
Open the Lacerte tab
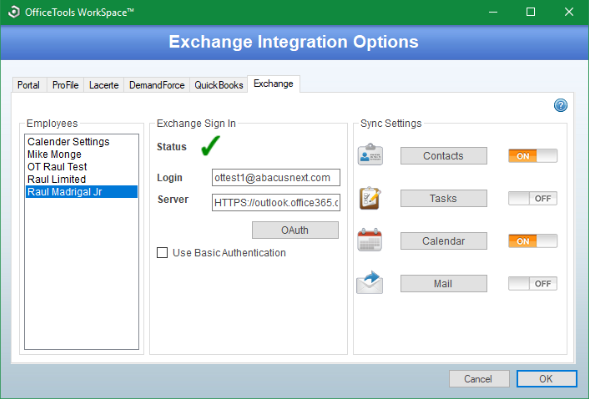click(104, 85)
